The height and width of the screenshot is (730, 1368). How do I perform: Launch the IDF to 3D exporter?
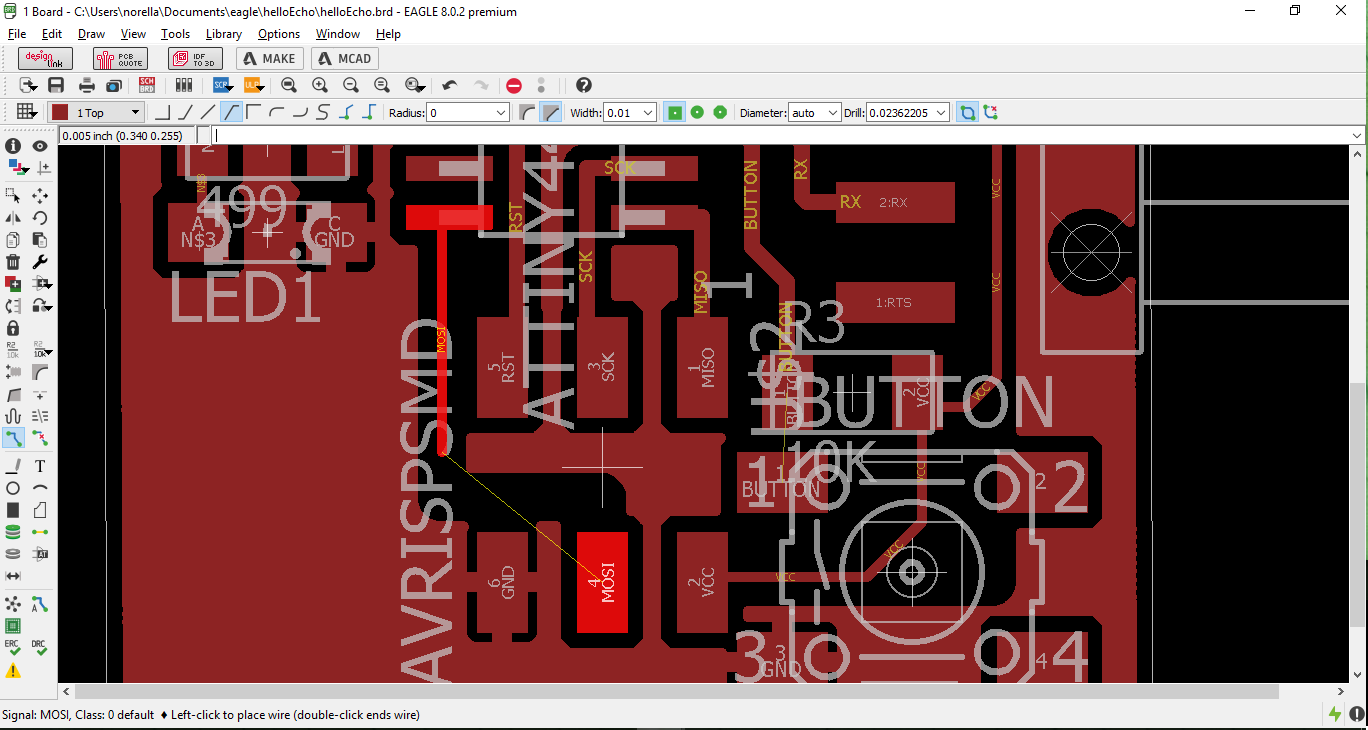pos(195,59)
